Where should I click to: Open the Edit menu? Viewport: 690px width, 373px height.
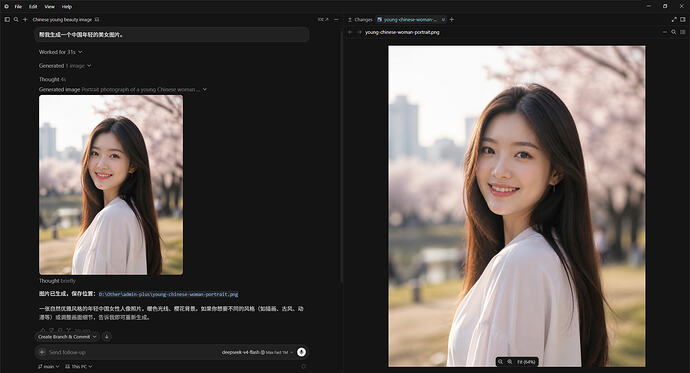click(33, 7)
